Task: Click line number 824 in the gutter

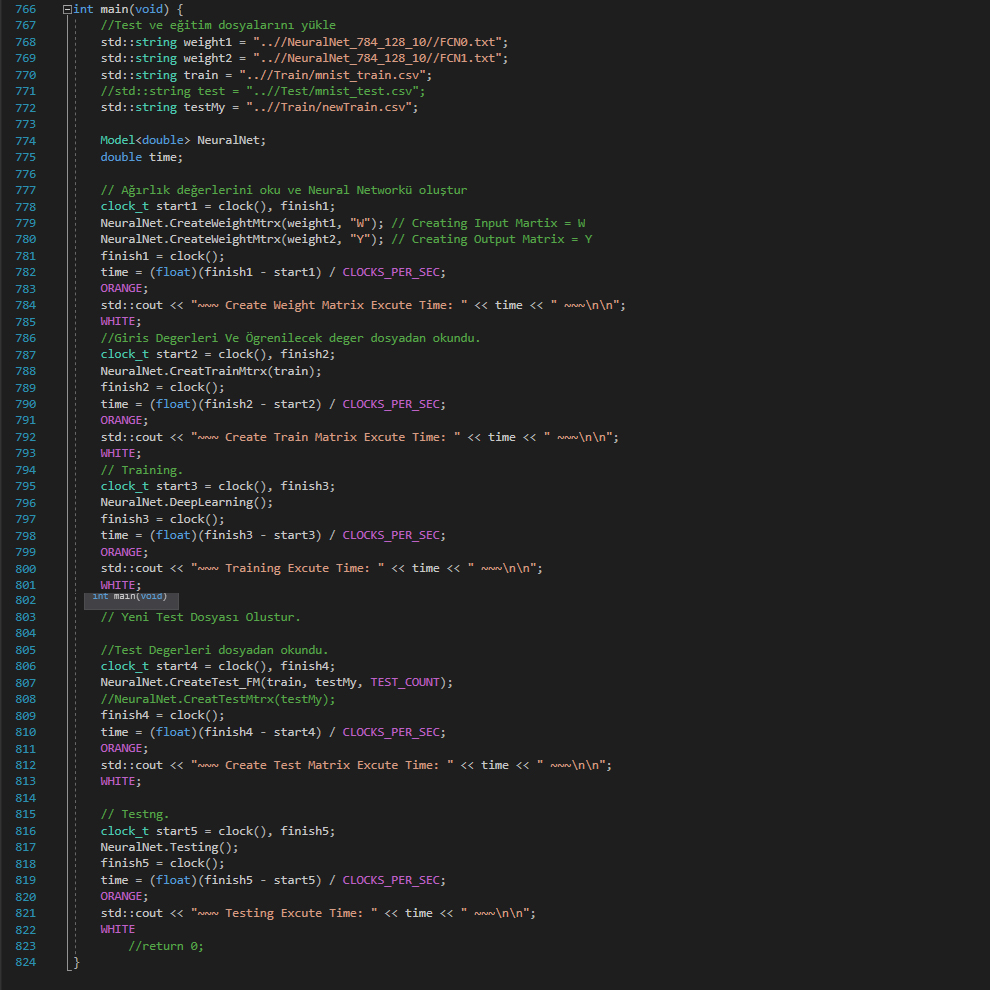Action: [x=25, y=962]
